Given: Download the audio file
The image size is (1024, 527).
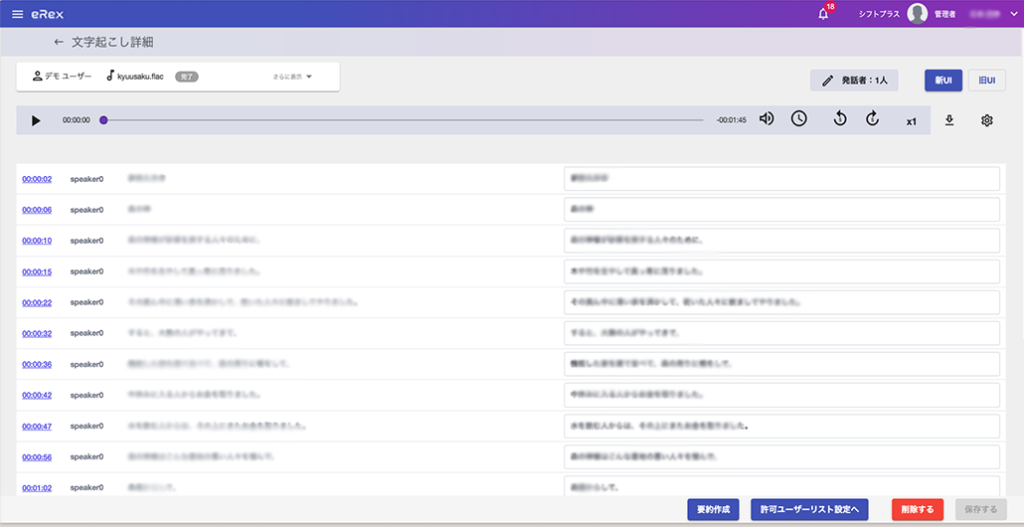Looking at the screenshot, I should (949, 120).
